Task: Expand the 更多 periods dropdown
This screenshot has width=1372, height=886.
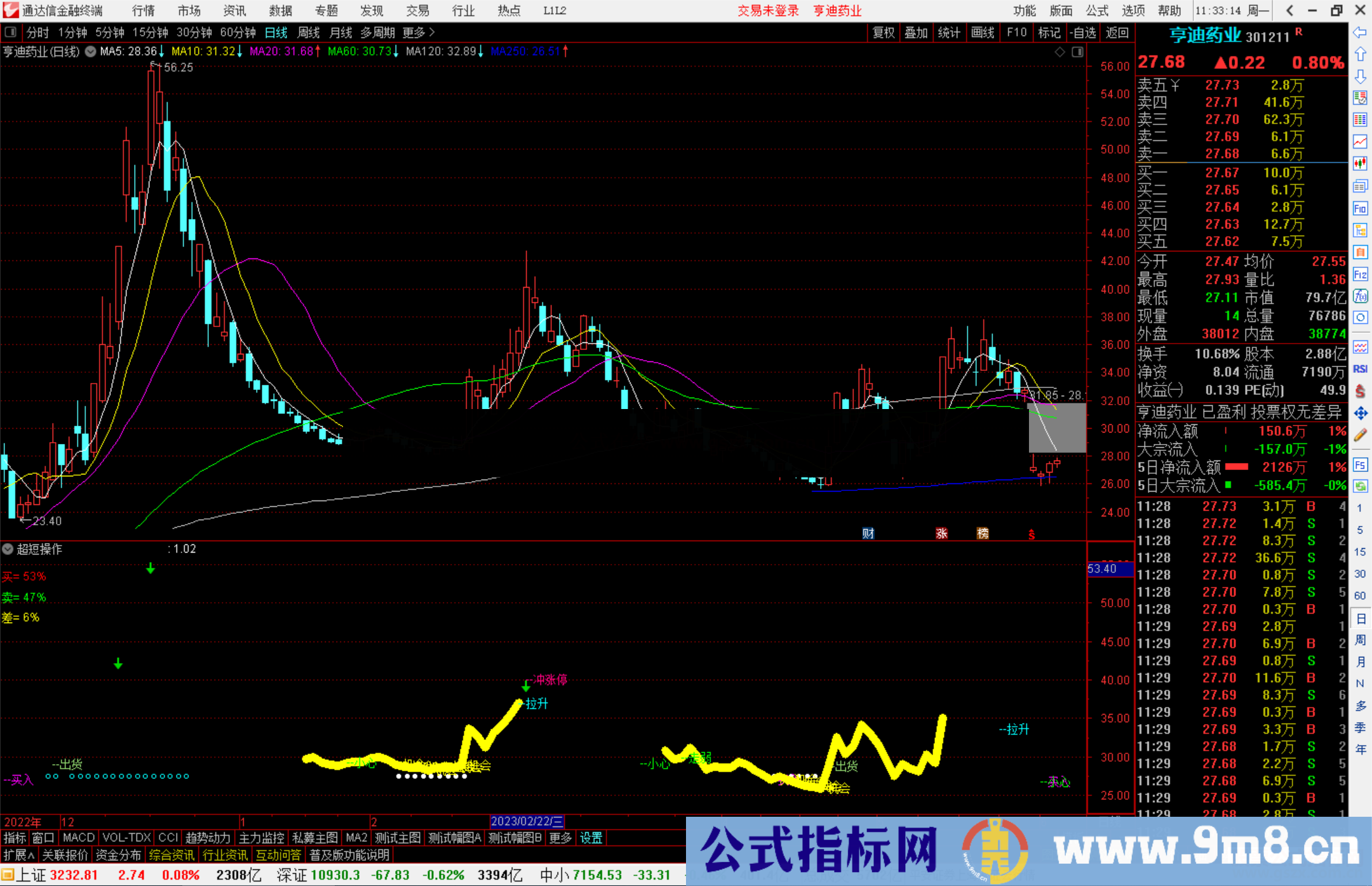Action: [x=415, y=32]
